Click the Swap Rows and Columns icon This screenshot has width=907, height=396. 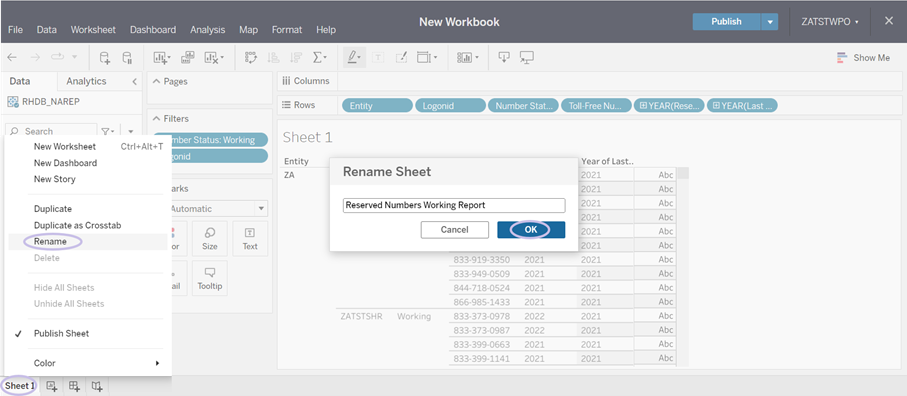pyautogui.click(x=250, y=57)
